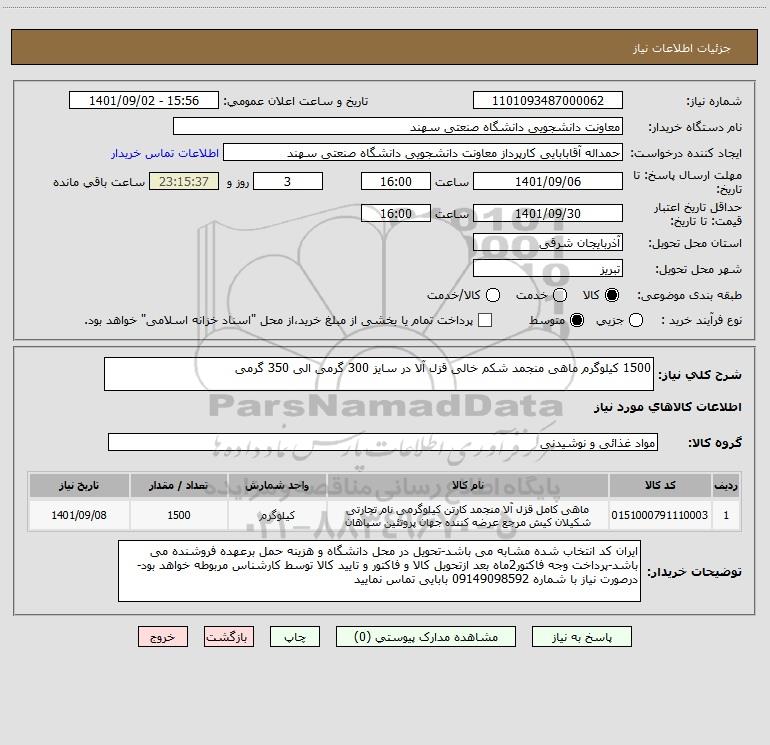The height and width of the screenshot is (745, 770).
Task: Click the remaining days field showing 3
Action: pyautogui.click(x=288, y=181)
